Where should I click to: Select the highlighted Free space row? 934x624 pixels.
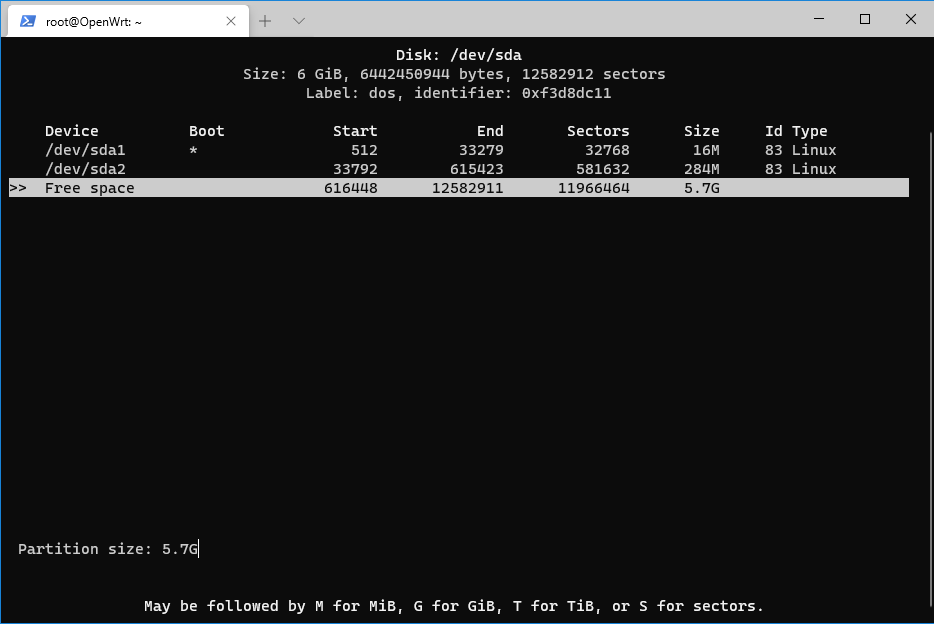tap(458, 188)
